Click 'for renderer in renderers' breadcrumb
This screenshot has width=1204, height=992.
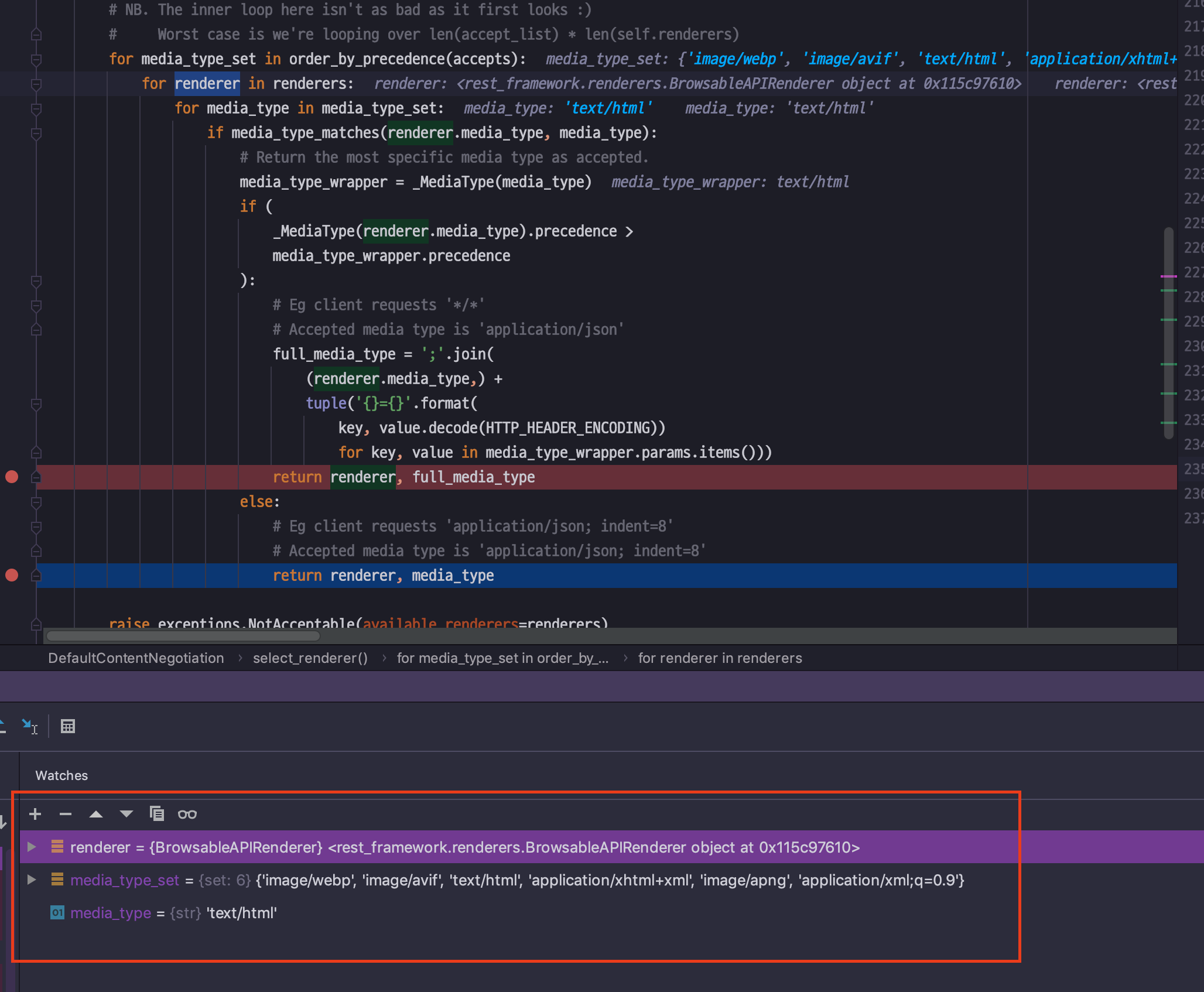720,658
